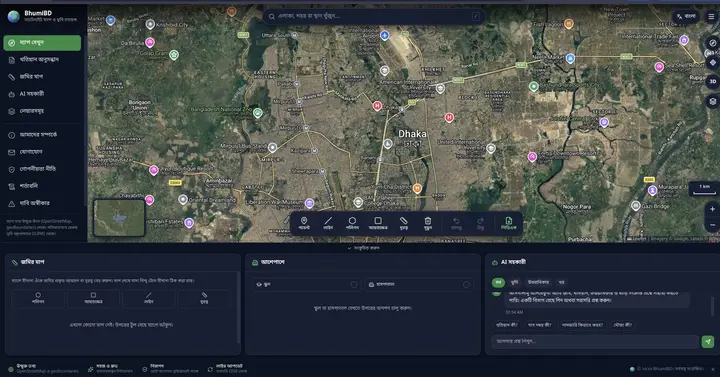Select the rectangle tool in map toolbar
The height and width of the screenshot is (377, 720).
click(x=378, y=223)
